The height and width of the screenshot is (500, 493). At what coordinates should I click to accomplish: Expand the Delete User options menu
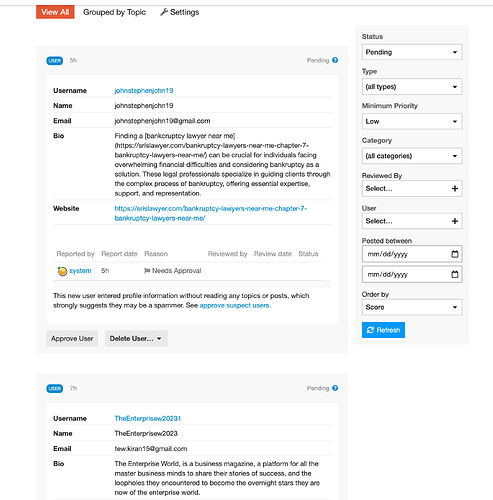tap(136, 339)
